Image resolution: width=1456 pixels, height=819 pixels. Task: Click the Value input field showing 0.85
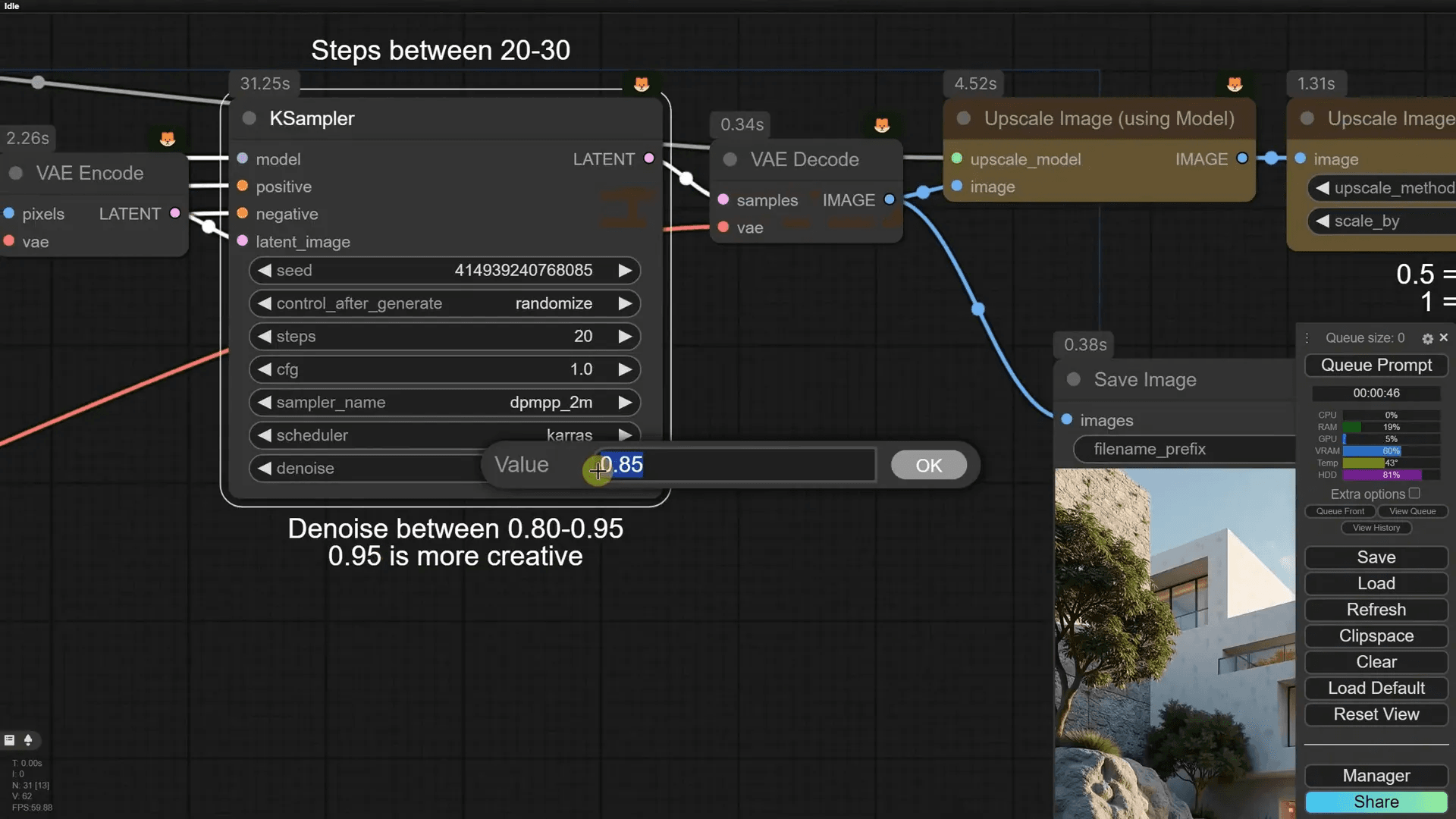(736, 465)
